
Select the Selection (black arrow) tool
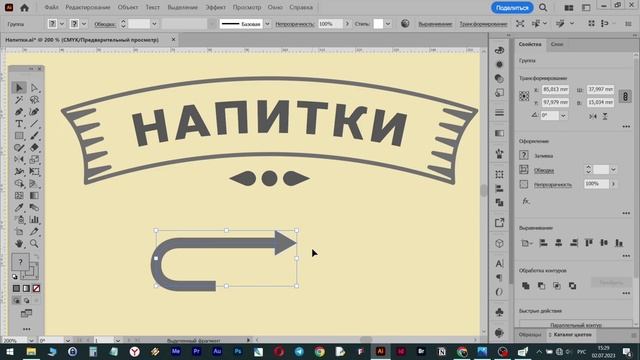19,88
